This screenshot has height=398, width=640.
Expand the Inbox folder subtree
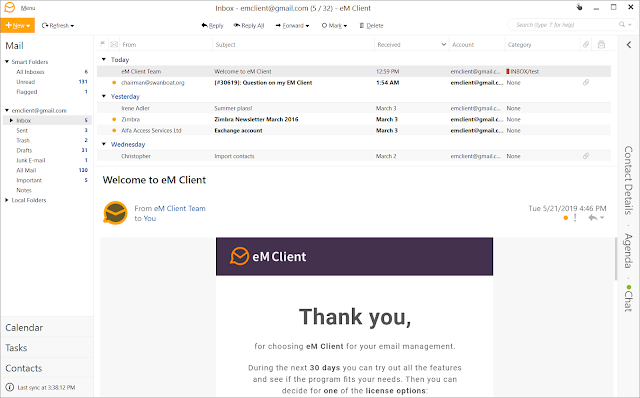[x=11, y=120]
